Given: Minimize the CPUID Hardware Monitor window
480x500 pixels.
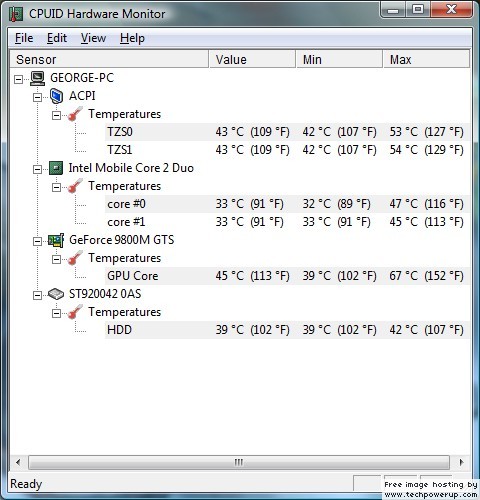Looking at the screenshot, I should 393,10.
